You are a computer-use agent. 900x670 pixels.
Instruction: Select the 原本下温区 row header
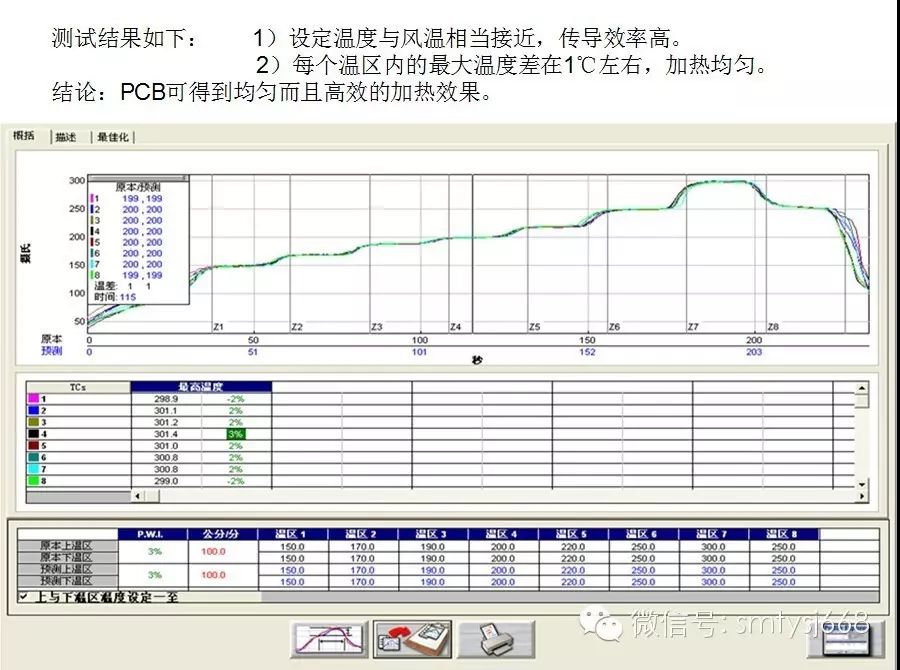(x=67, y=557)
